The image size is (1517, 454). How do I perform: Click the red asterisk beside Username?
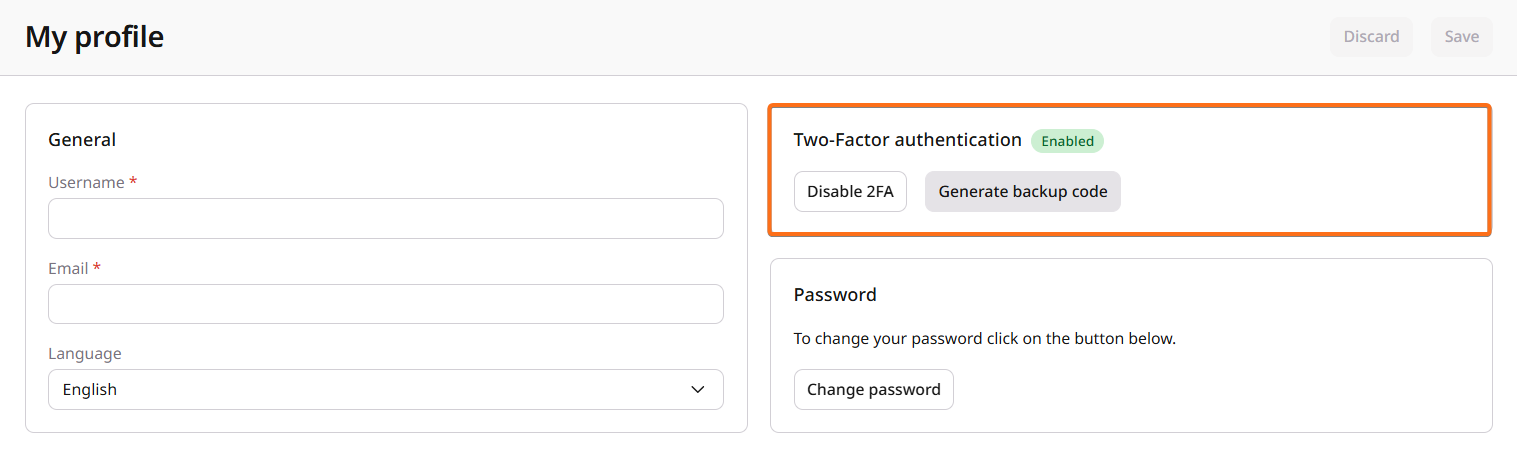(x=133, y=182)
